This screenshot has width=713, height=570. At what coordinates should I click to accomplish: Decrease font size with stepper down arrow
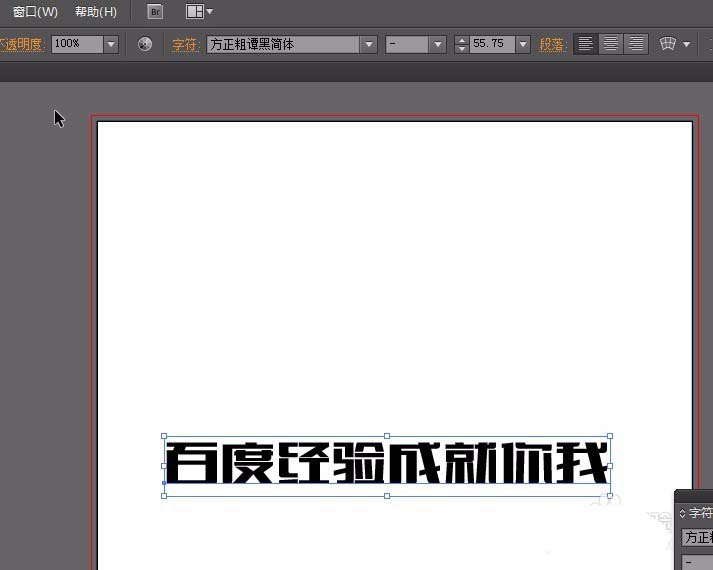pos(462,49)
